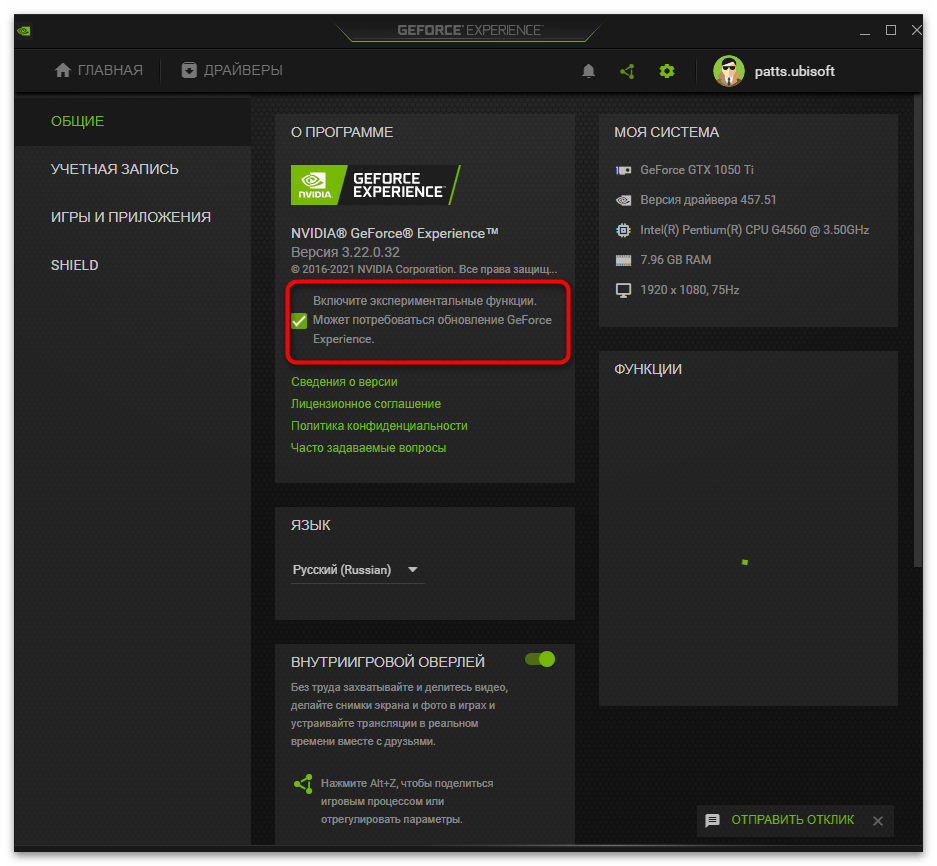The image size is (937, 866).
Task: Click the patts.ubisoft user avatar
Action: click(x=728, y=71)
